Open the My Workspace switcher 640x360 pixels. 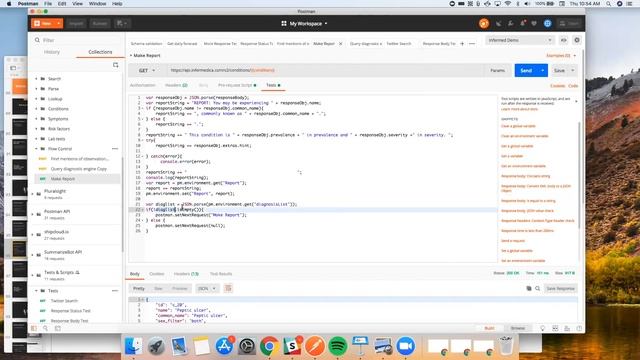pyautogui.click(x=304, y=24)
